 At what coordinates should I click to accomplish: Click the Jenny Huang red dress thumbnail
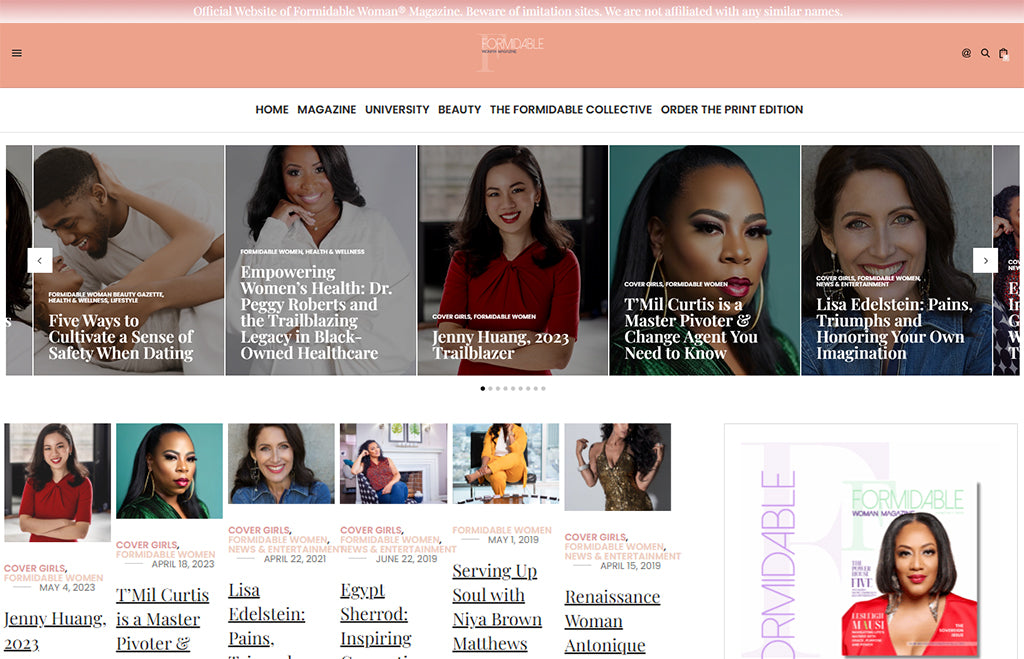point(57,482)
